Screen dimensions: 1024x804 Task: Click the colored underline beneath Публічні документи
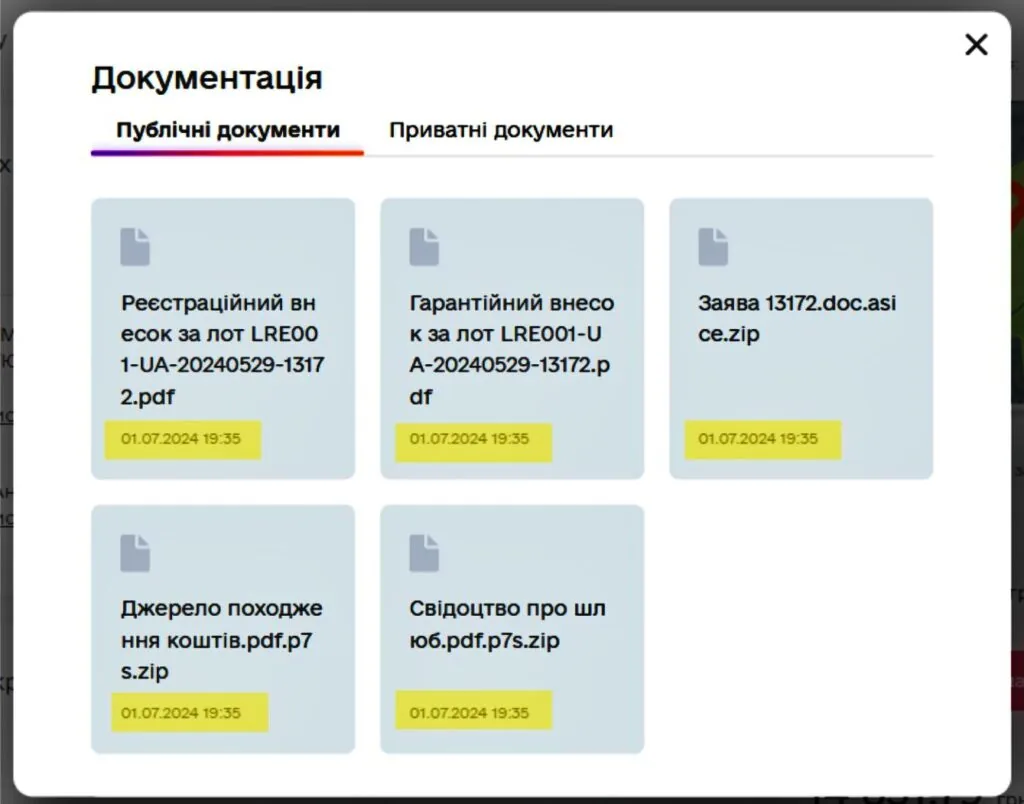[227, 153]
